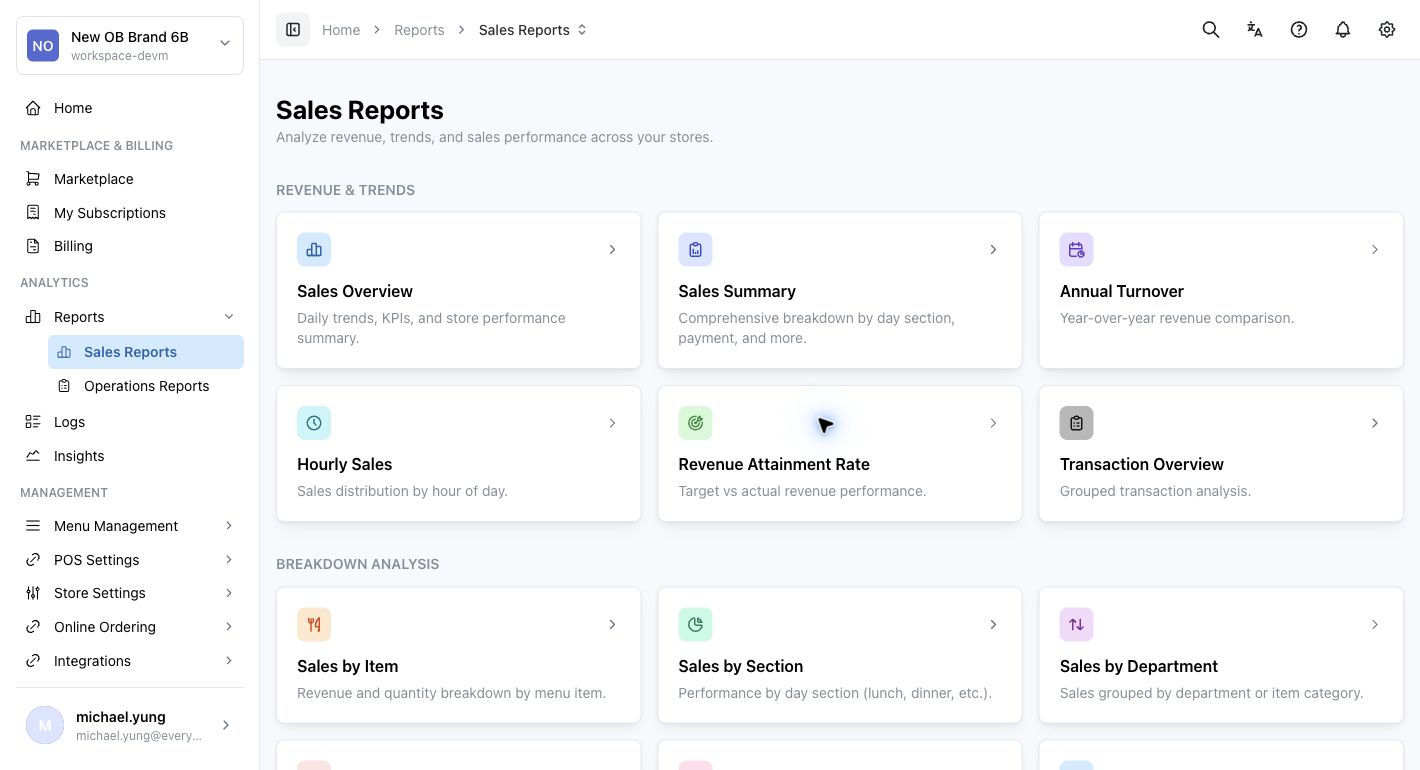This screenshot has height=770, width=1420.
Task: Click the Sales Overview bar chart icon
Action: click(x=314, y=250)
